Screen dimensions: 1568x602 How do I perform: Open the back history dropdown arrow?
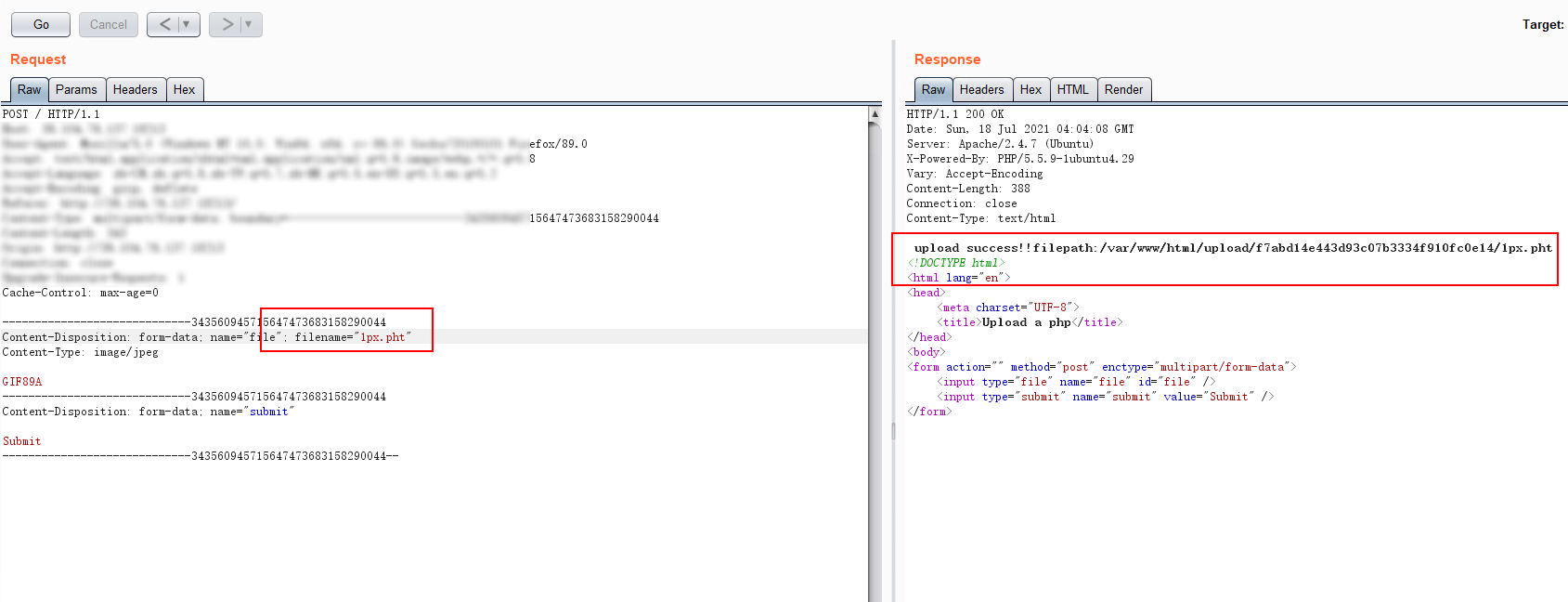click(187, 24)
